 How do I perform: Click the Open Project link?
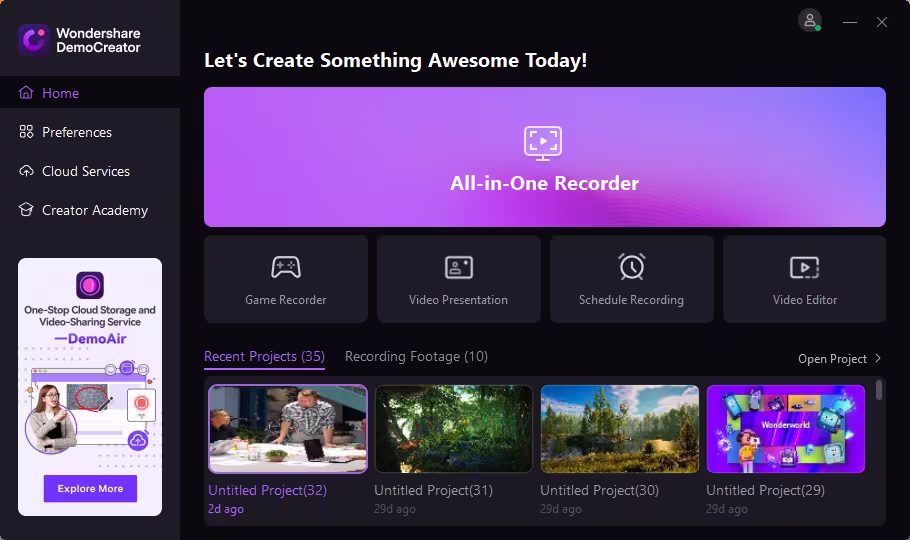point(832,359)
